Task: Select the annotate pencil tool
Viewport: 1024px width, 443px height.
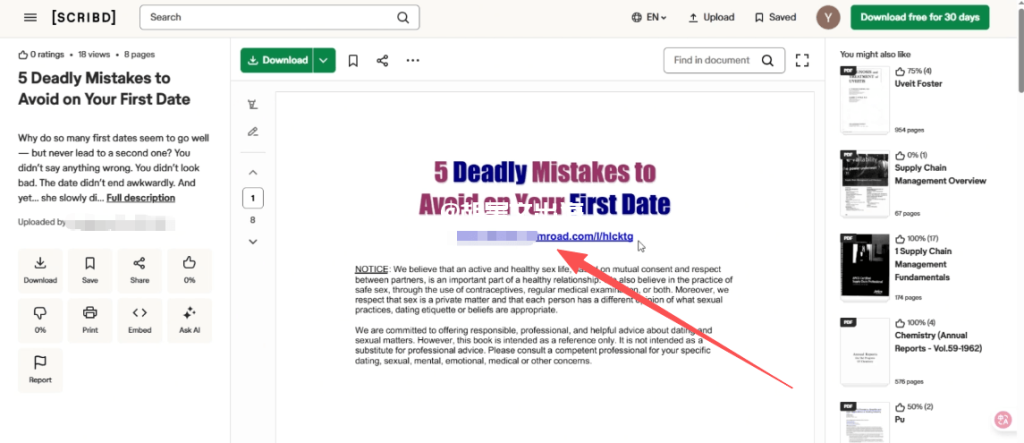Action: pyautogui.click(x=253, y=131)
